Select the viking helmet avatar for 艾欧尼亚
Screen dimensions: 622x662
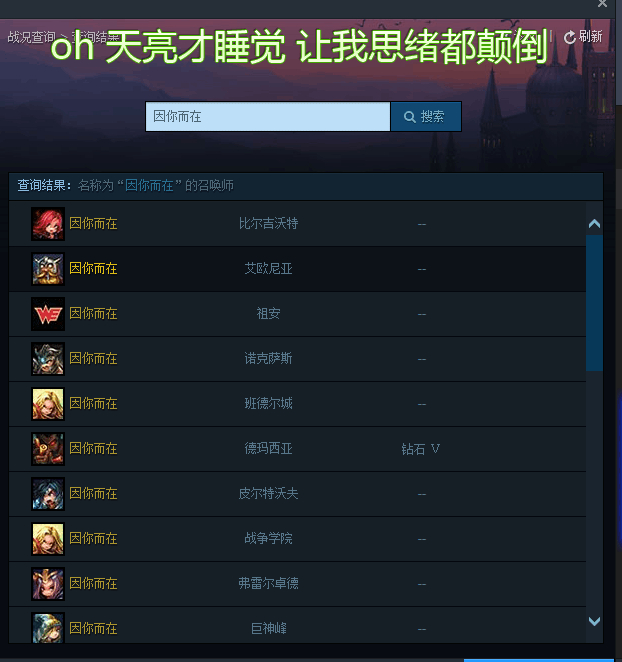[48, 269]
